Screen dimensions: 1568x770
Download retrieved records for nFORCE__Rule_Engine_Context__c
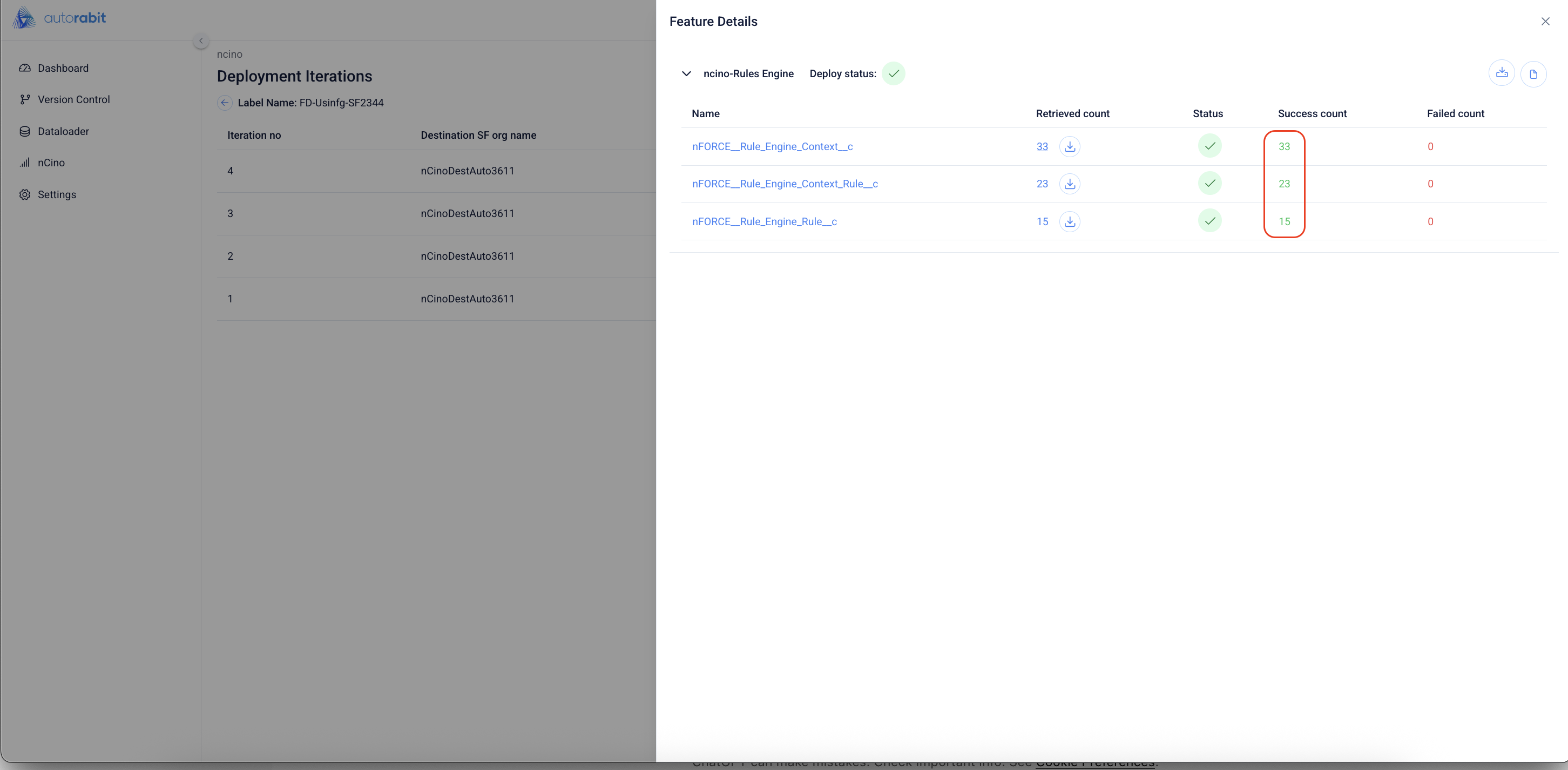(x=1070, y=147)
